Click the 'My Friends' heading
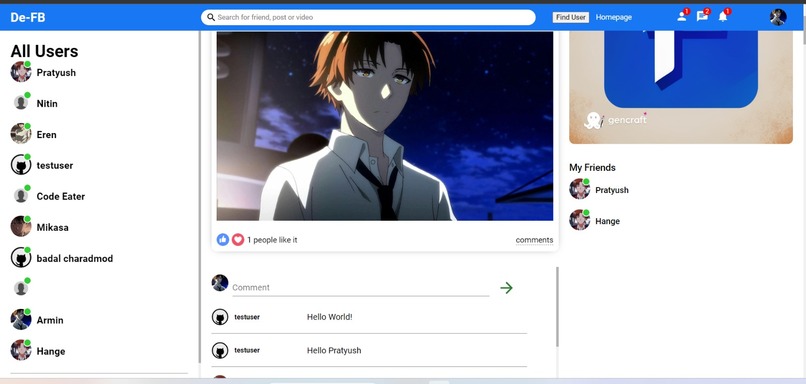806x384 pixels. 592,168
